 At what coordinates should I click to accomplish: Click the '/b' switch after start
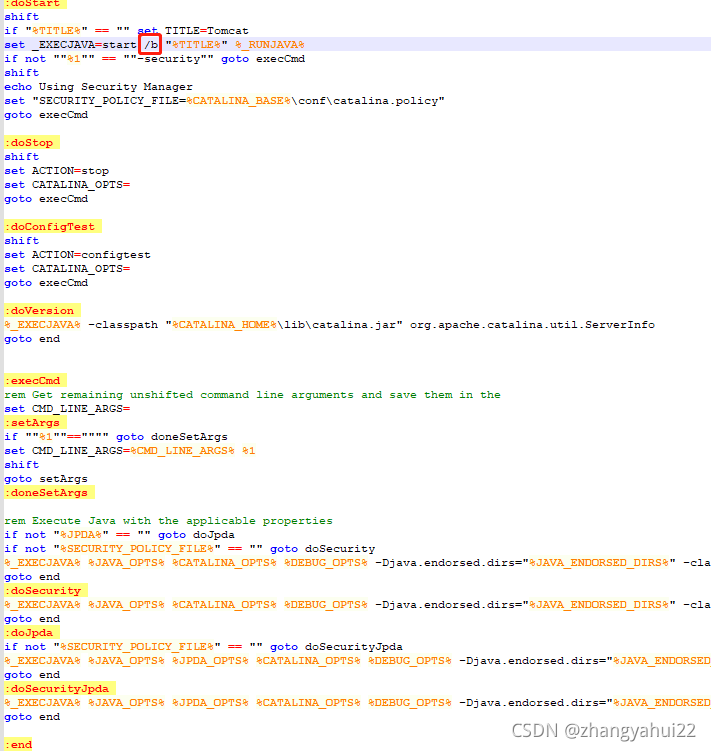[151, 45]
